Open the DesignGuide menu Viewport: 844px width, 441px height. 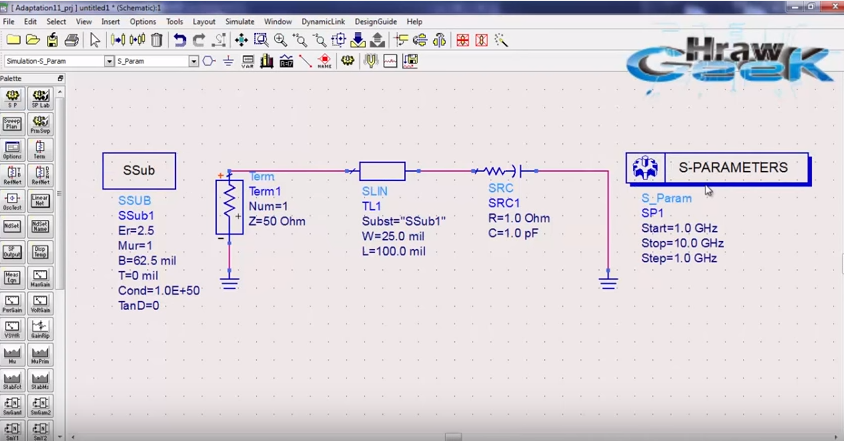click(x=376, y=22)
